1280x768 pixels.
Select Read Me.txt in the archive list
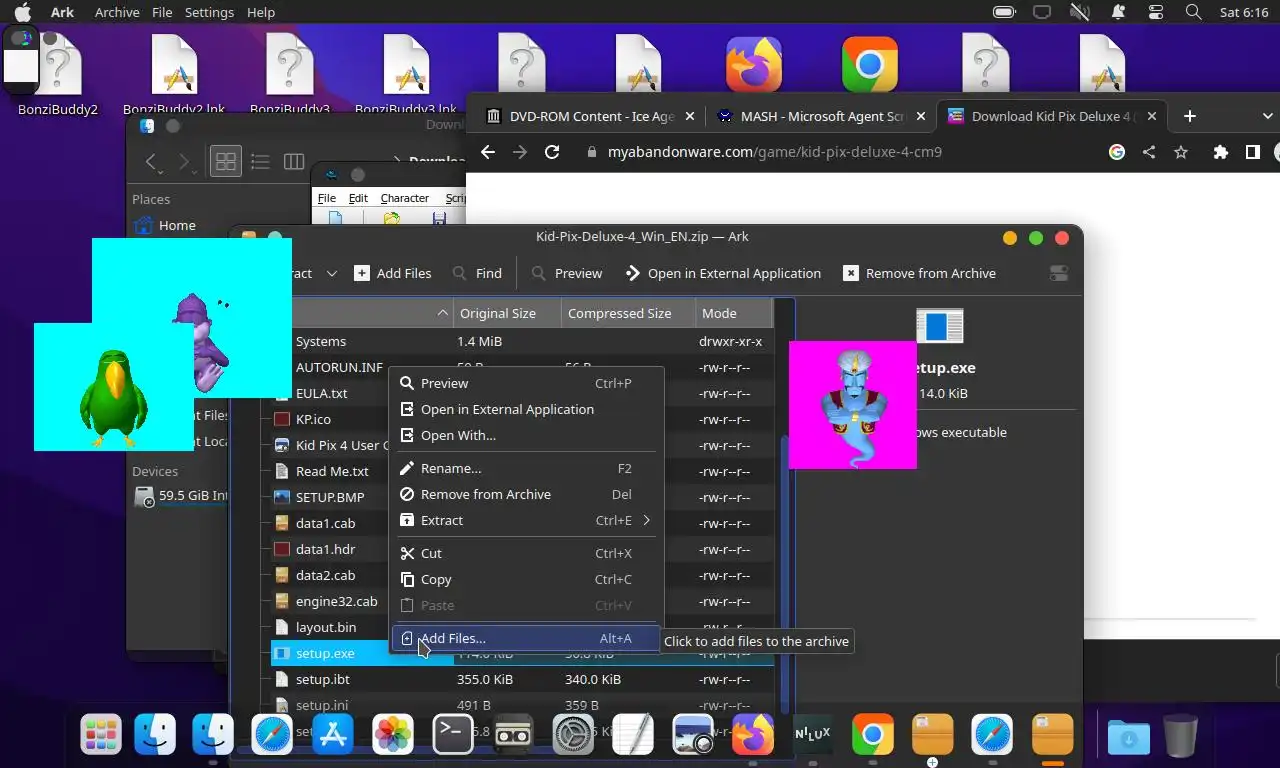(332, 471)
